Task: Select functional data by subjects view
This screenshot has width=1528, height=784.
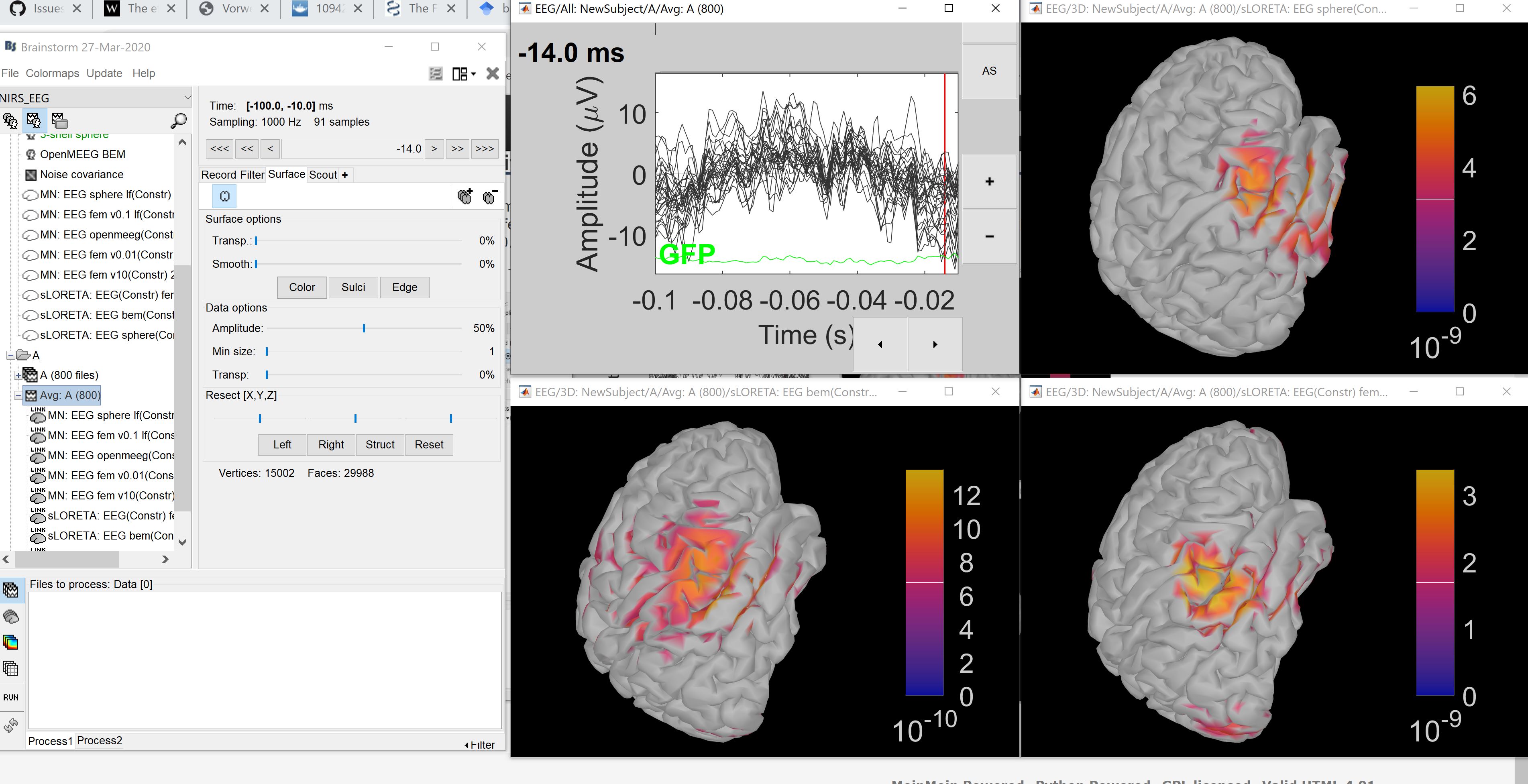Action: click(34, 120)
